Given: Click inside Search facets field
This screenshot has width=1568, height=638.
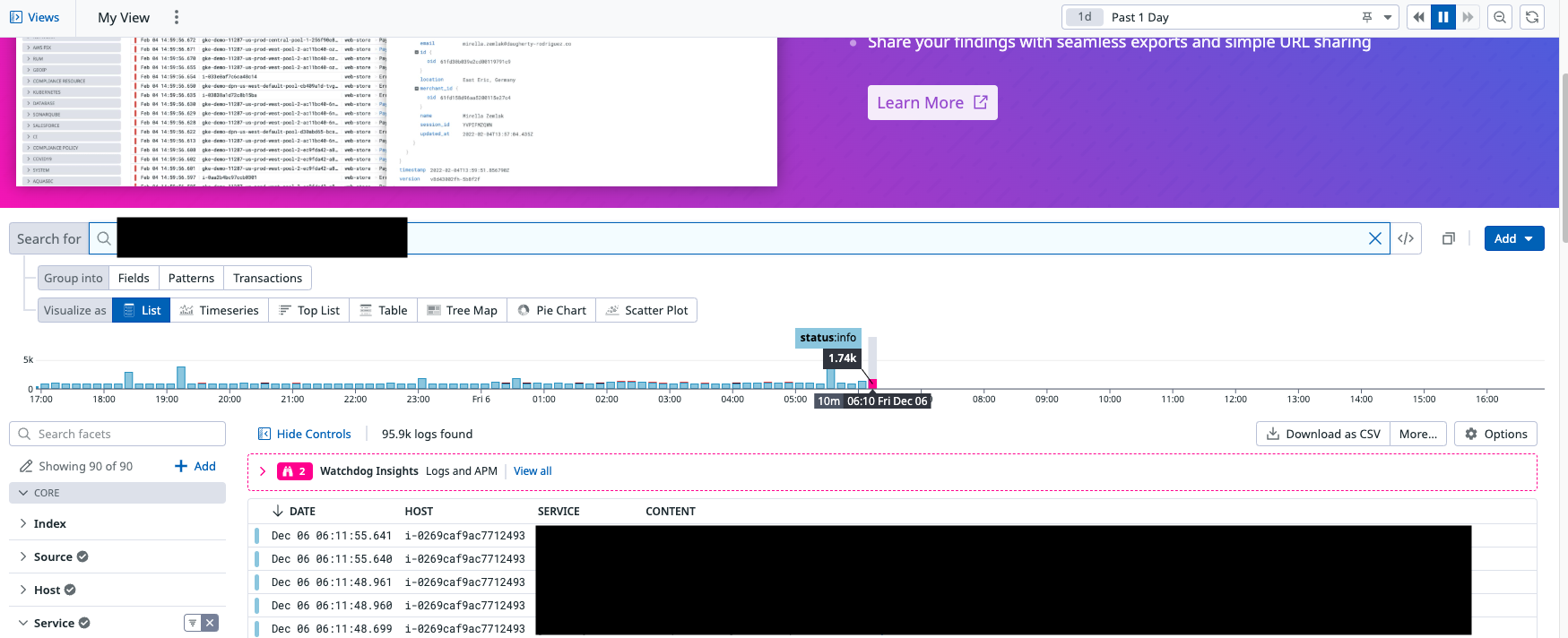Looking at the screenshot, I should coord(117,434).
